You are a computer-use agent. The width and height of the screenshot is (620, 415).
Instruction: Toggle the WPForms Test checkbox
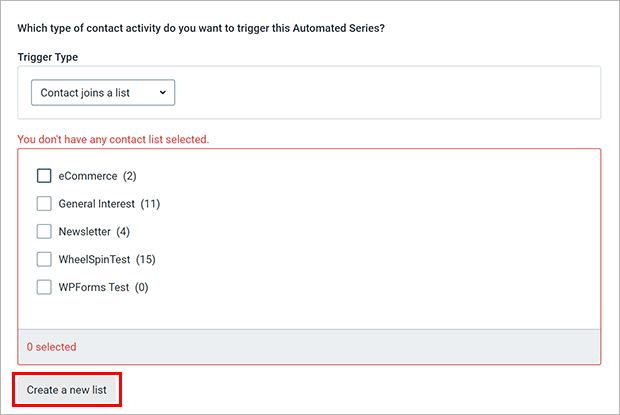point(44,287)
